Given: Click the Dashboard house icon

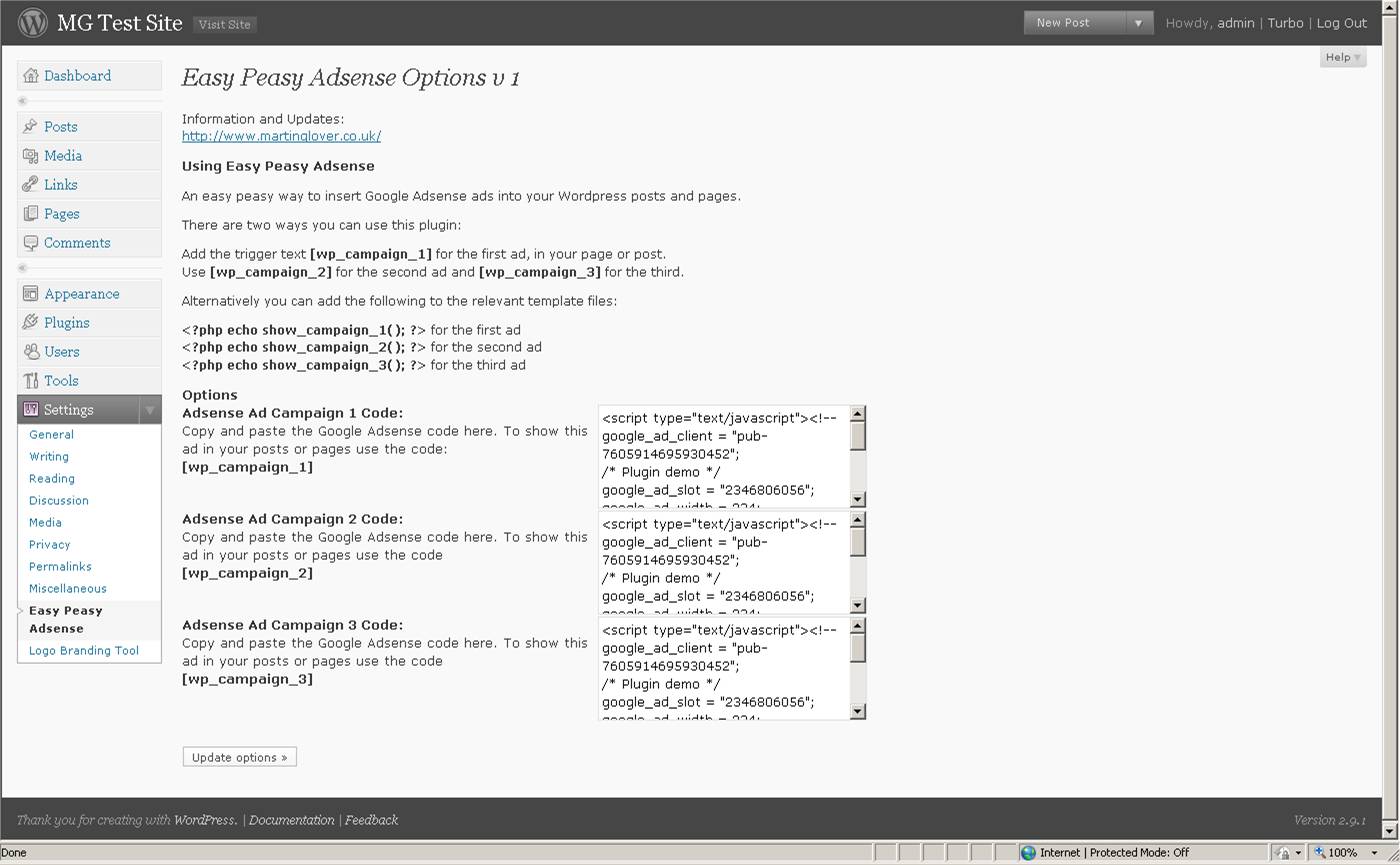Looking at the screenshot, I should point(31,76).
